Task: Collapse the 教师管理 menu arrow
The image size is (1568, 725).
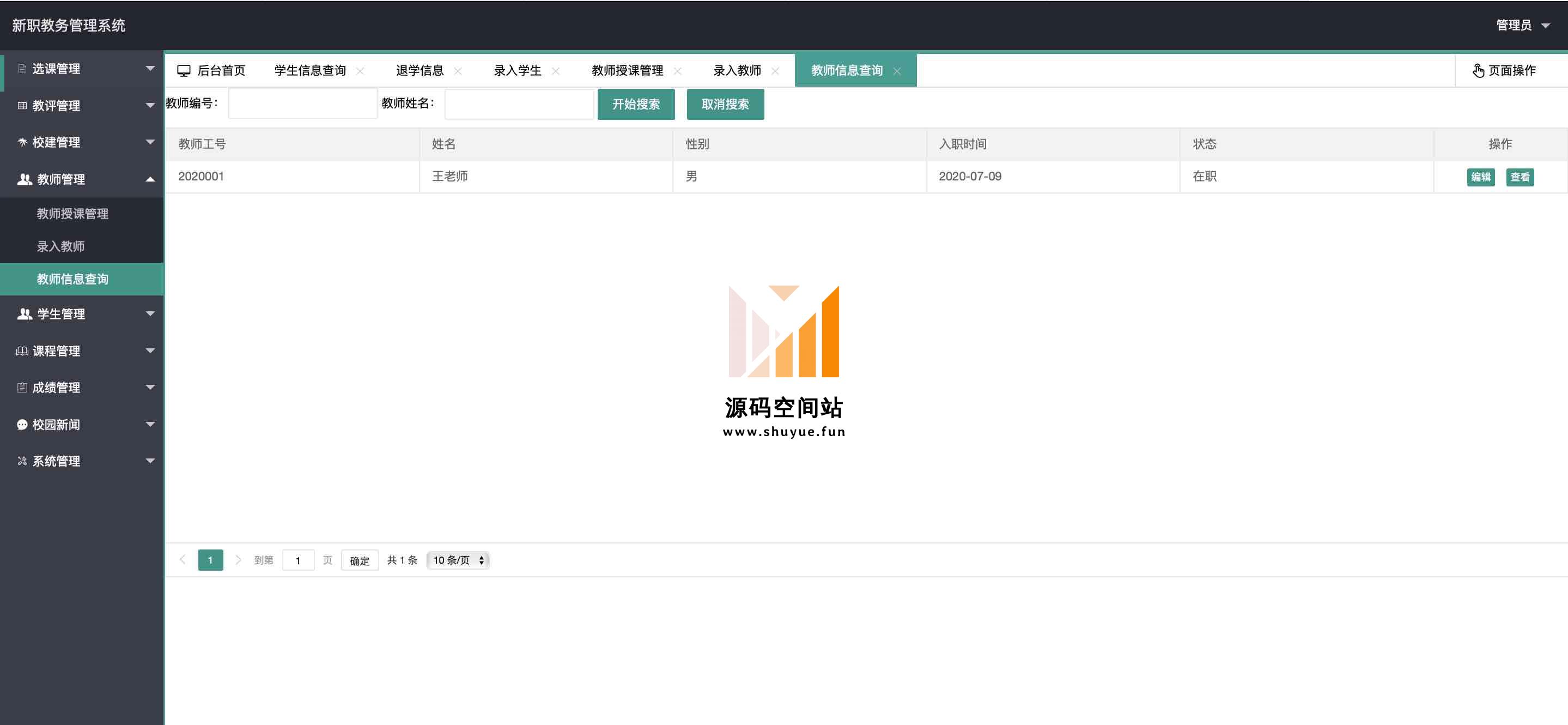Action: tap(150, 179)
